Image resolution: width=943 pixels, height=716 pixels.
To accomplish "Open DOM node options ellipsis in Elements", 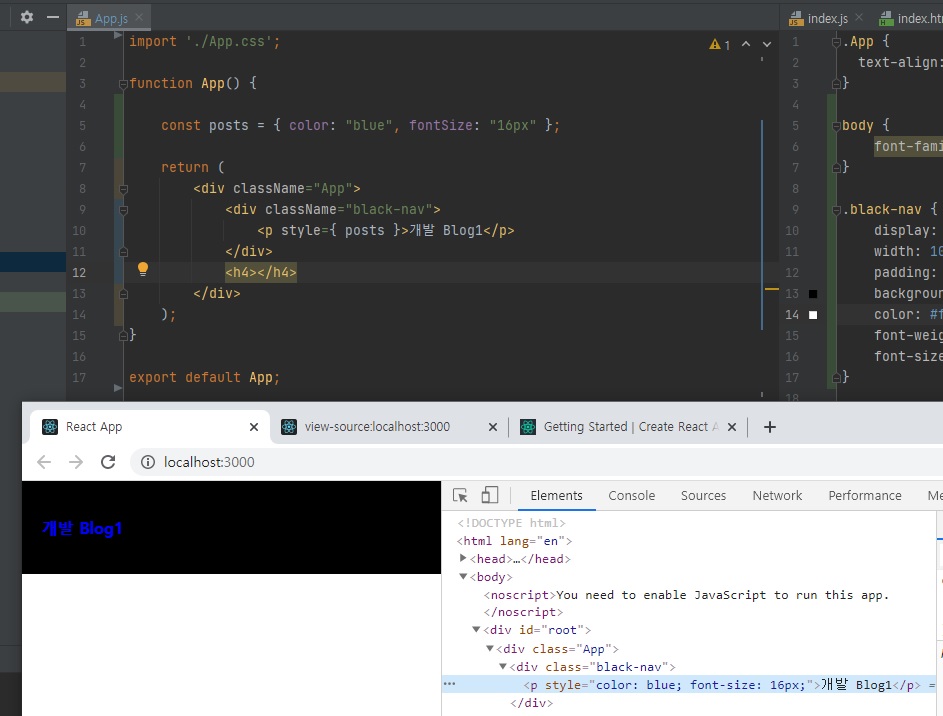I will [449, 684].
